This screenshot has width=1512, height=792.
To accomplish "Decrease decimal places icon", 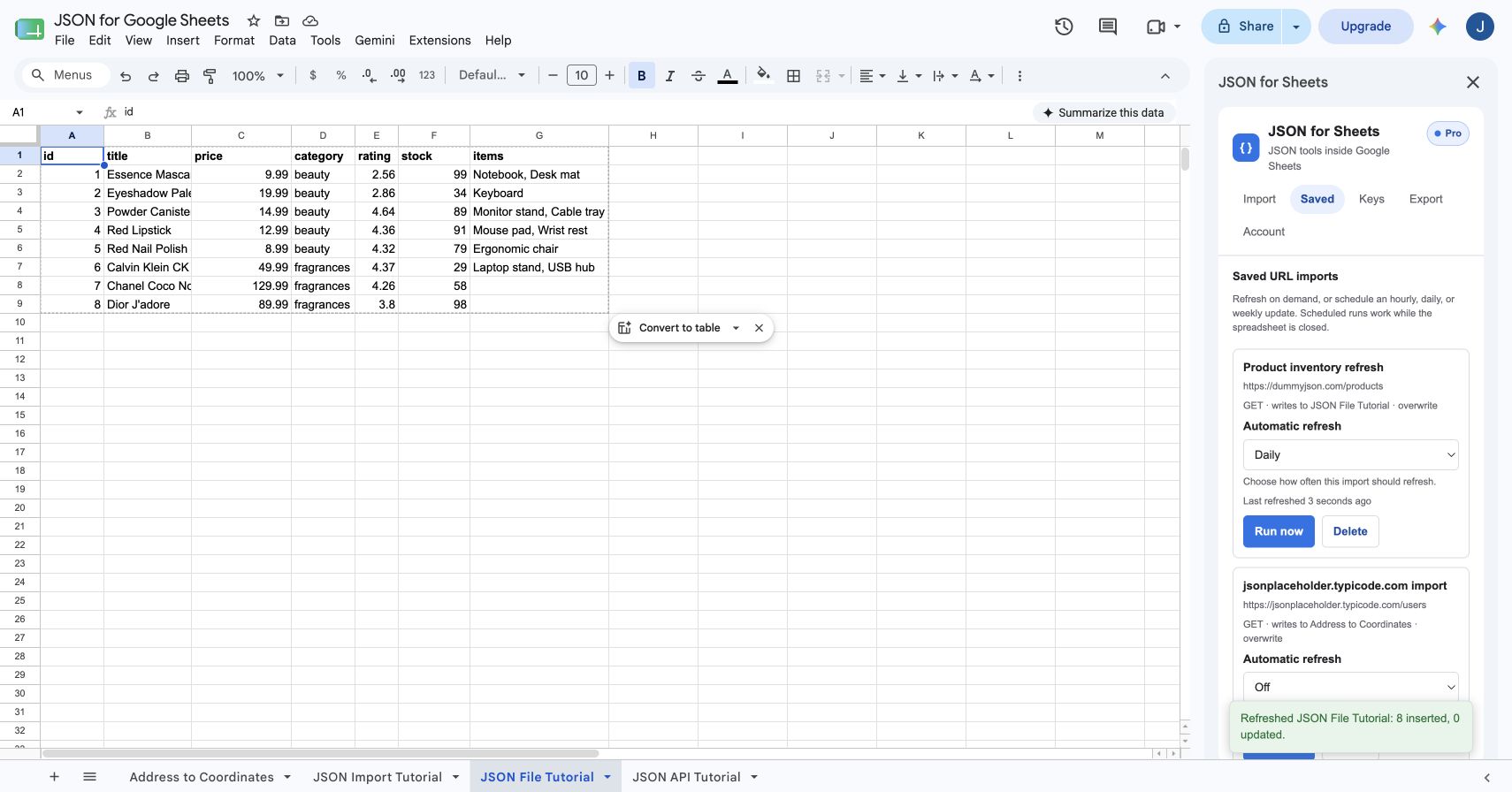I will click(x=370, y=76).
